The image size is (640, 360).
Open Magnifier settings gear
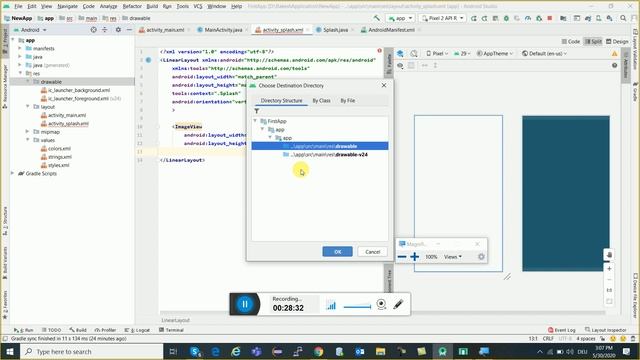pyautogui.click(x=481, y=257)
